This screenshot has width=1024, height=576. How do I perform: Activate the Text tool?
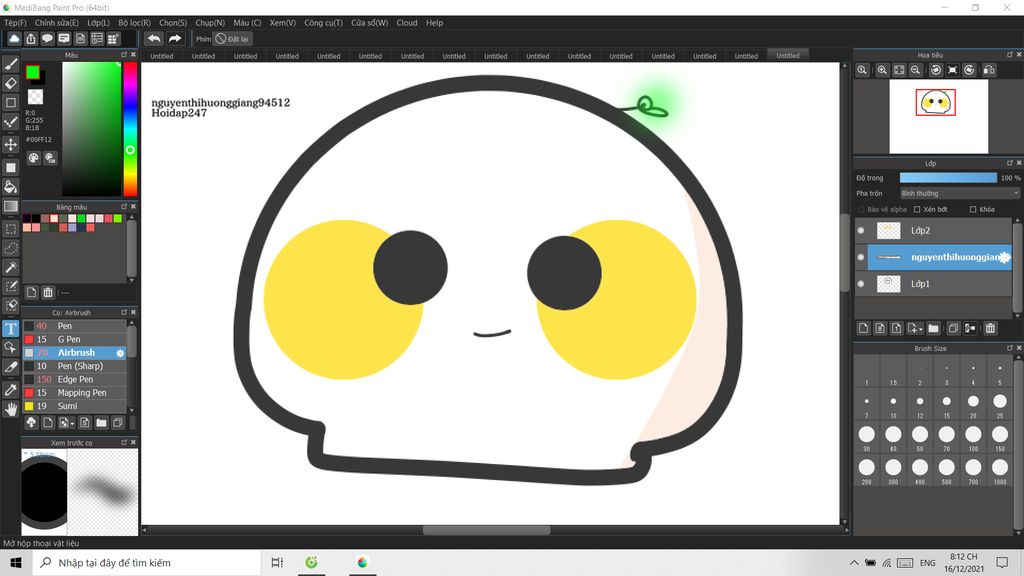coord(10,328)
